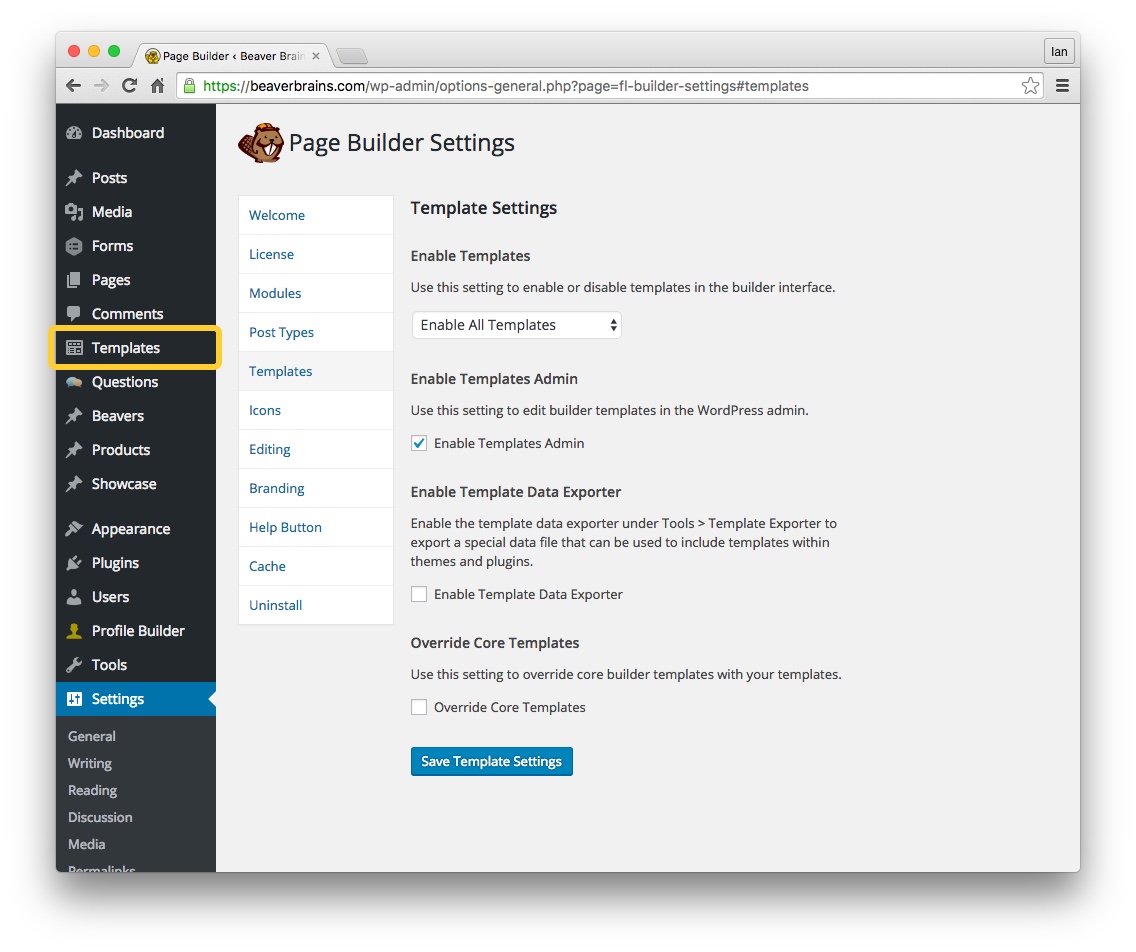Click the Users person icon

tap(74, 597)
